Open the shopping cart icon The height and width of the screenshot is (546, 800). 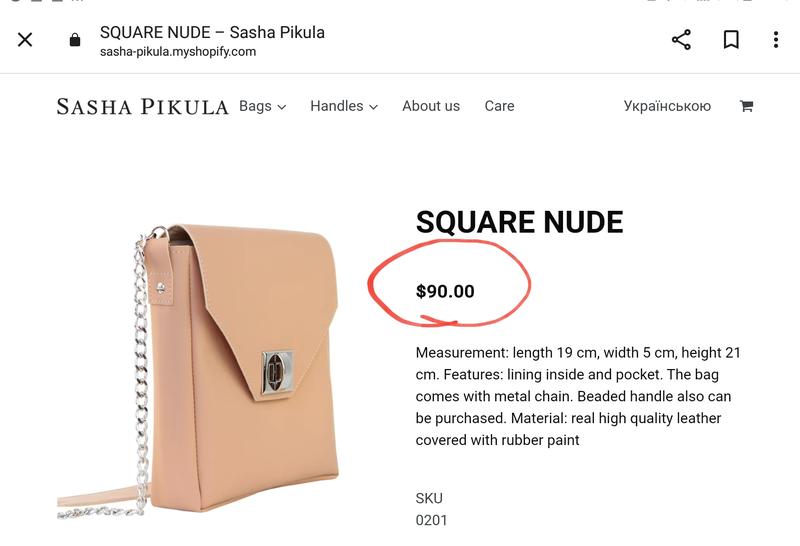coord(746,106)
